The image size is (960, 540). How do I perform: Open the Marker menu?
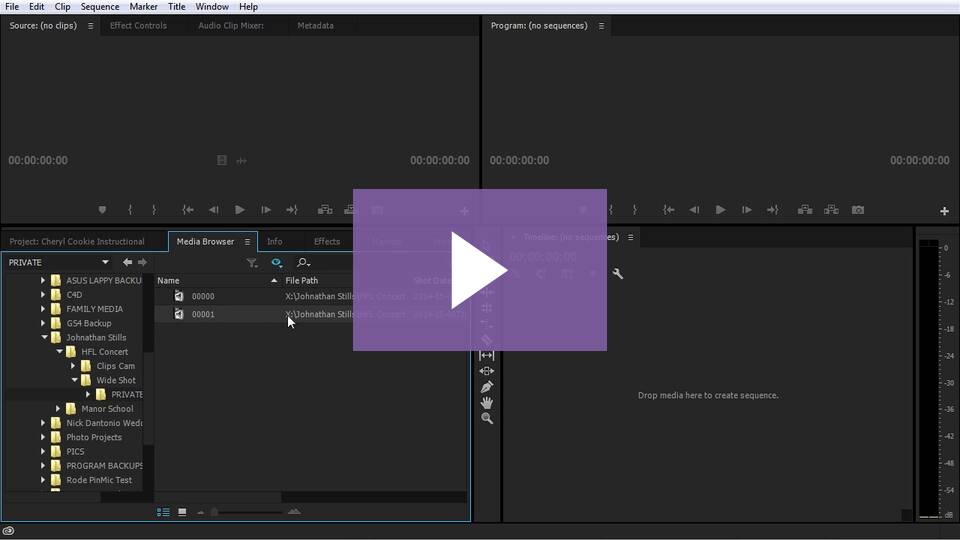coord(143,7)
